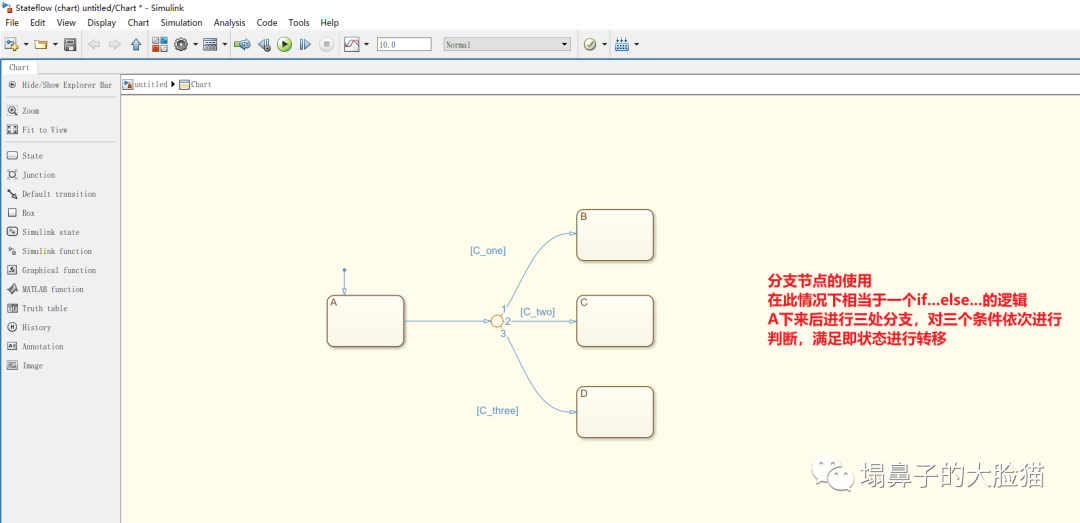Click untitled in the breadcrumb path
1080x523 pixels.
[151, 84]
